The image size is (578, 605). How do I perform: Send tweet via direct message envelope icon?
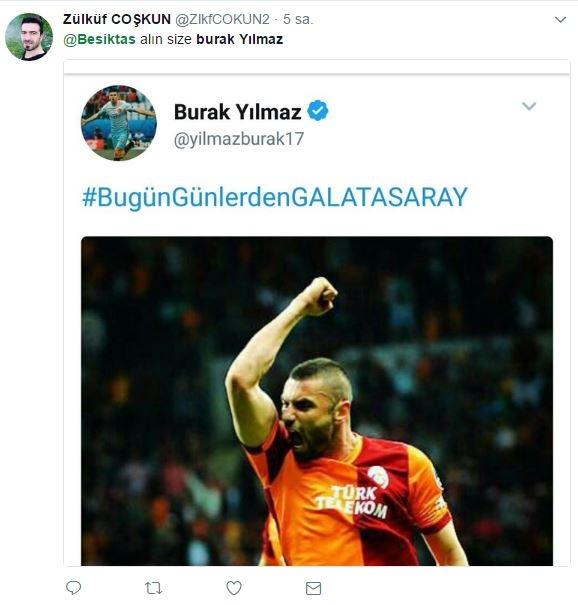(x=313, y=588)
